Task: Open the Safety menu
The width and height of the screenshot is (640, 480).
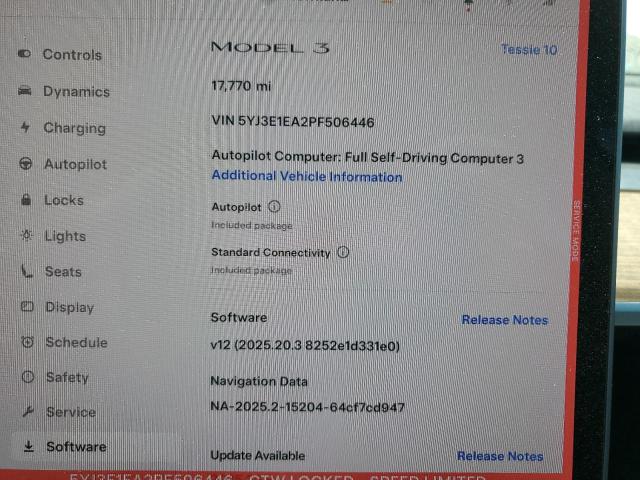Action: tap(66, 378)
